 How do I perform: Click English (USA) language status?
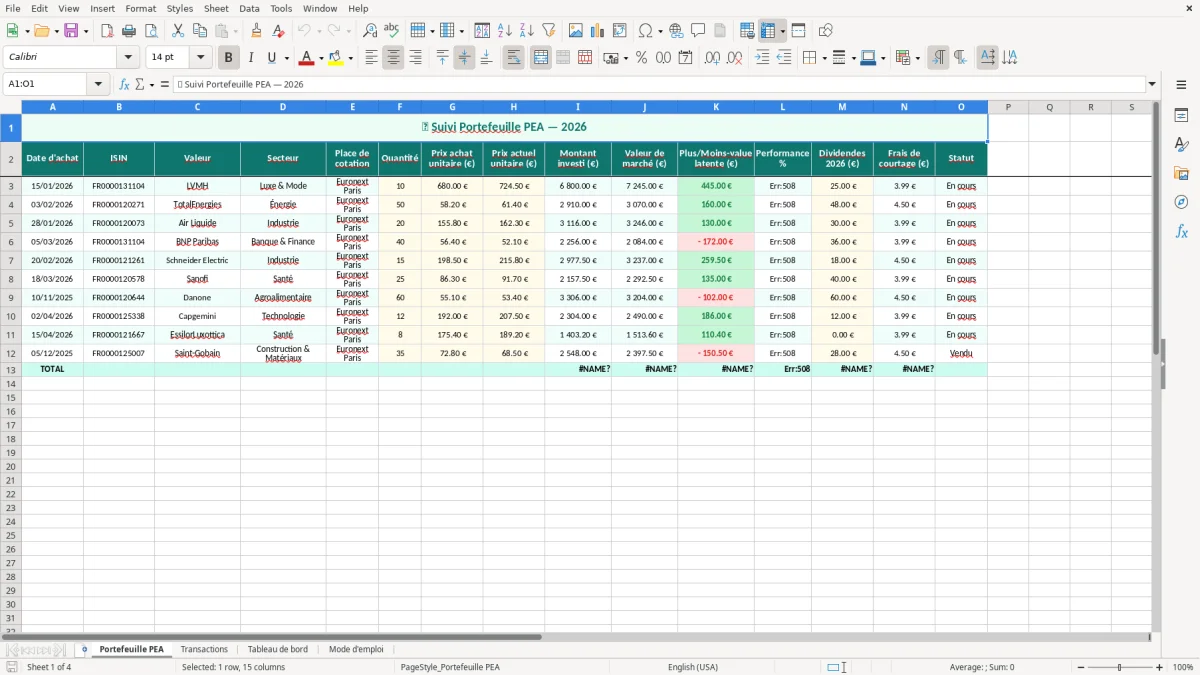693,667
